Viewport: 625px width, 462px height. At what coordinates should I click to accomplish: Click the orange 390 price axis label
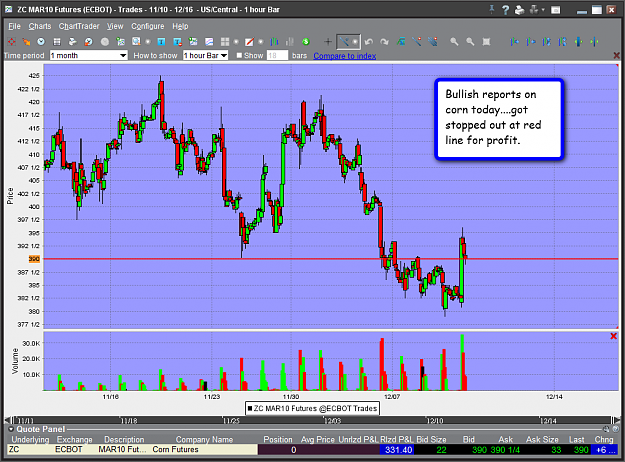34,259
